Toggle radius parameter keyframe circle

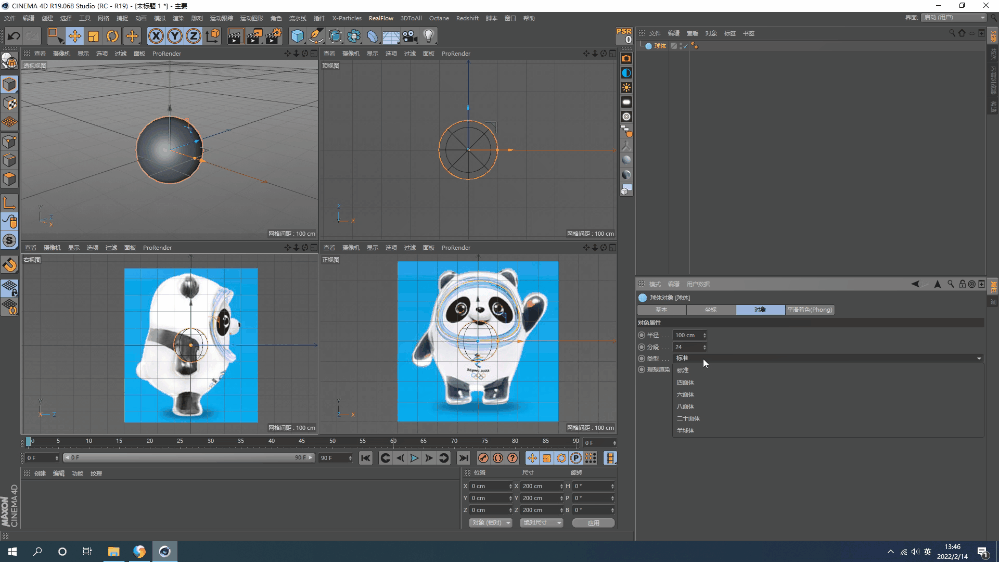pos(642,335)
